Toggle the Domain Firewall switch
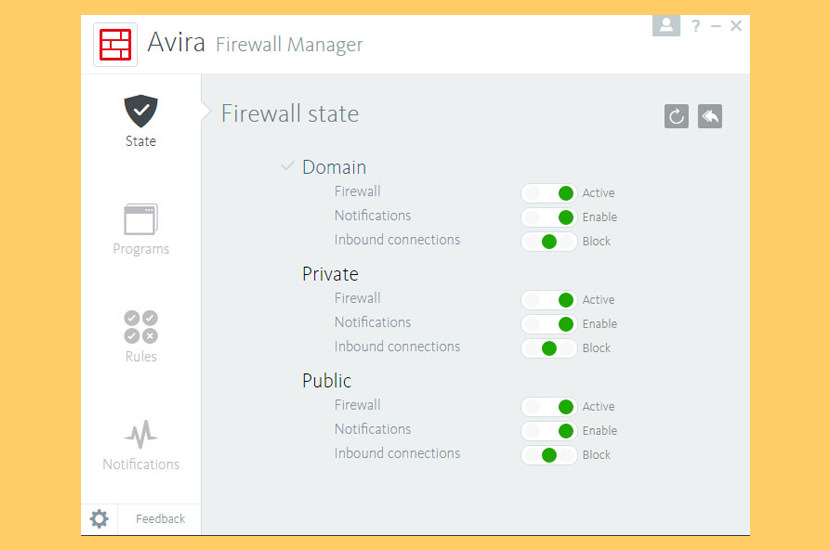Screen dimensions: 830x550 pyautogui.click(x=549, y=193)
